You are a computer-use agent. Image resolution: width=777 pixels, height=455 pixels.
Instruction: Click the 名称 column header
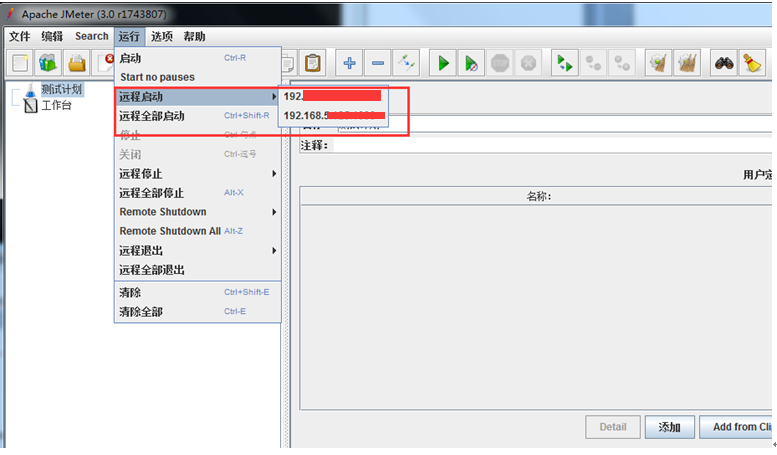pyautogui.click(x=538, y=196)
